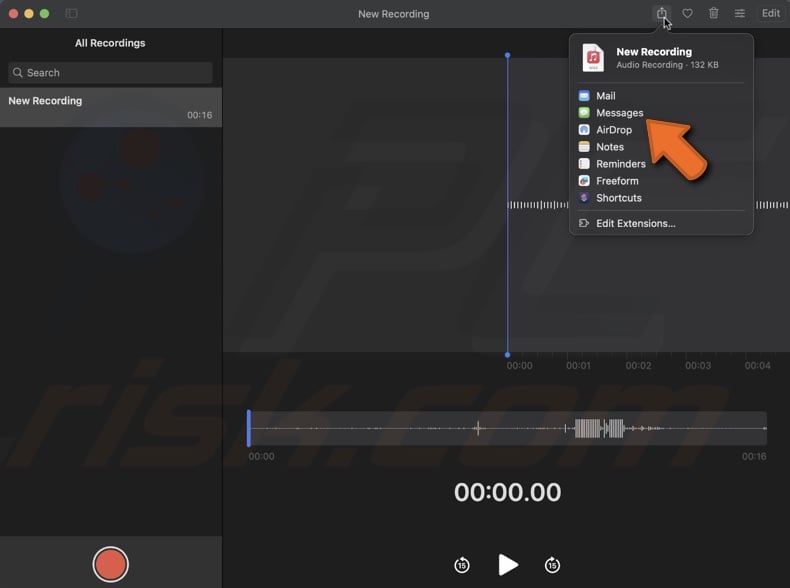Delete the recording with the trash icon
The image size is (790, 588).
point(713,13)
